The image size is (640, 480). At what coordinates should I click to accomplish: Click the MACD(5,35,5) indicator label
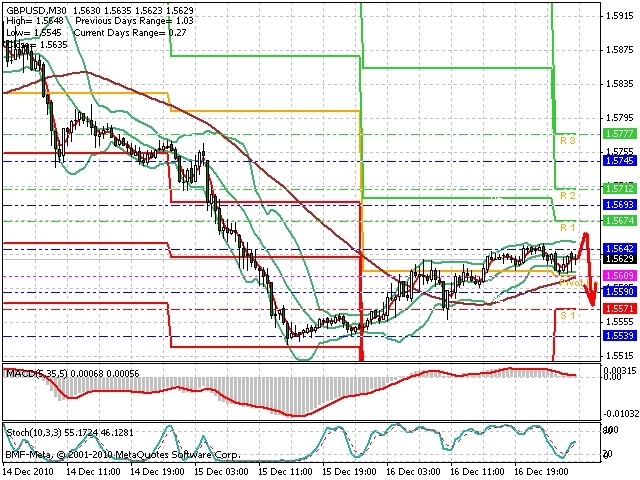pos(36,373)
